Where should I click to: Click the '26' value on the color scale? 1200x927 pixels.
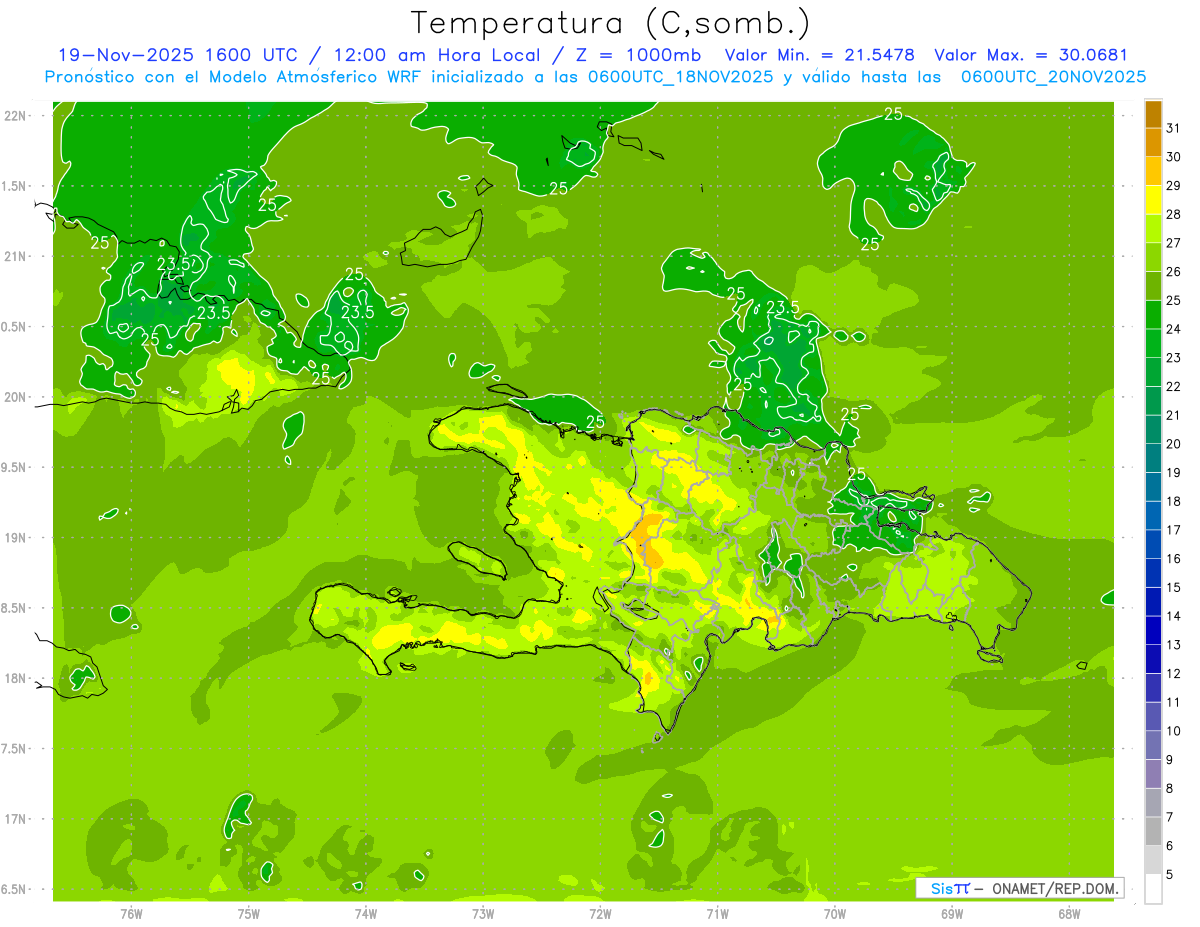(x=1174, y=272)
